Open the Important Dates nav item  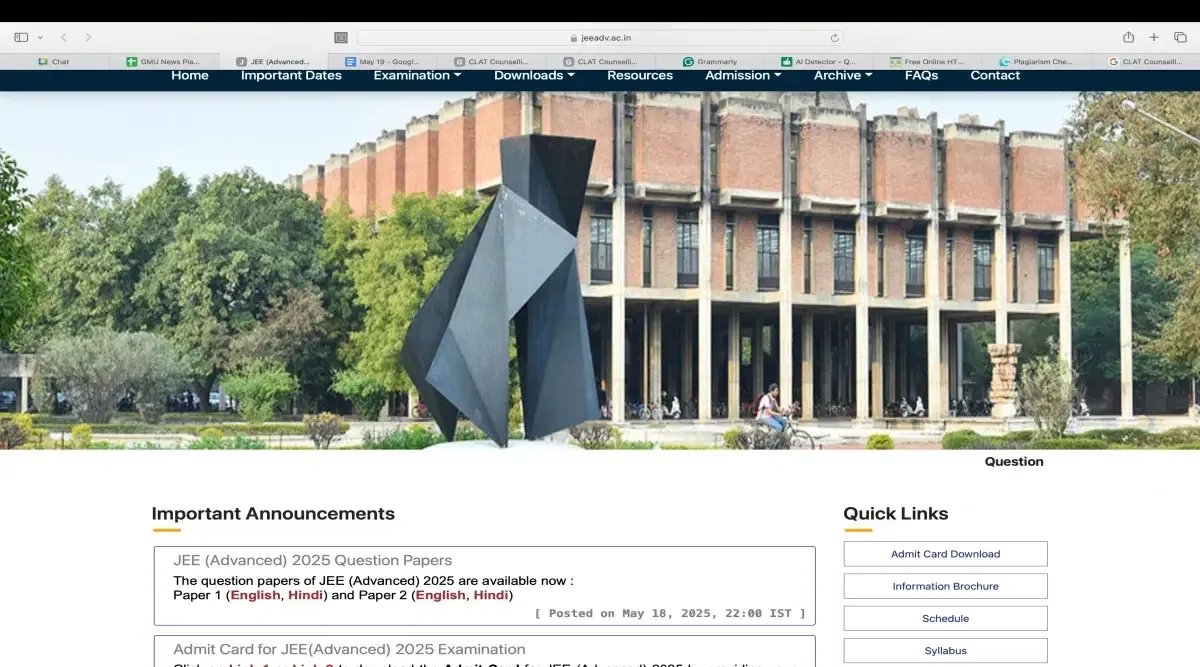[291, 75]
